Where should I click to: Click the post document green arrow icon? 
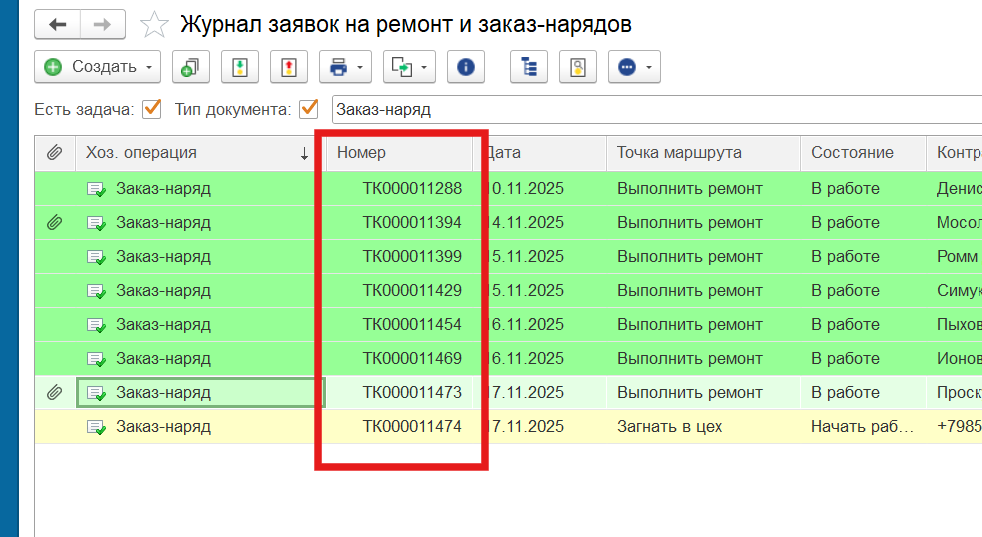[x=239, y=67]
